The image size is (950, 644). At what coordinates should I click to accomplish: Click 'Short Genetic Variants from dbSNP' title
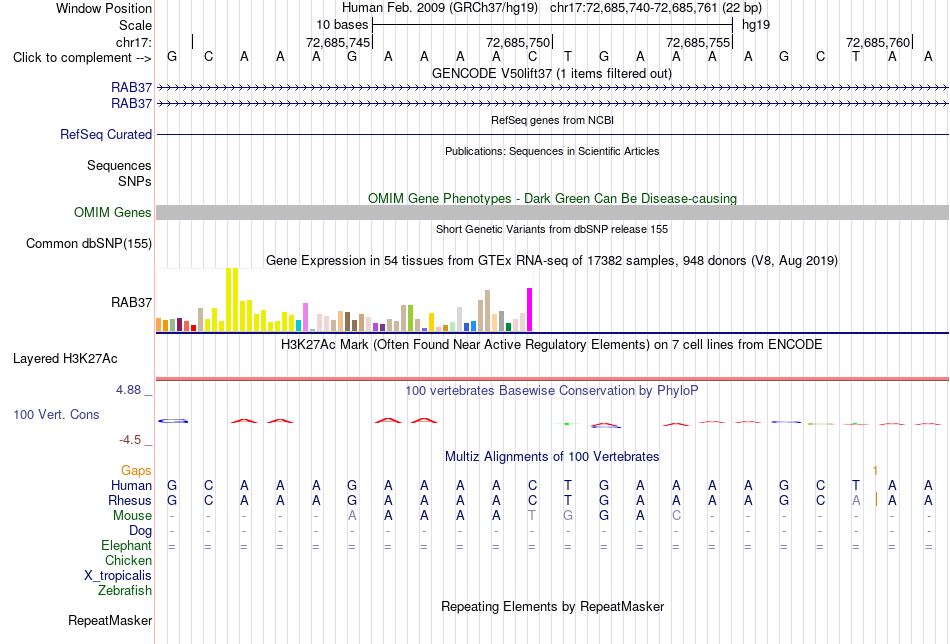tap(552, 230)
